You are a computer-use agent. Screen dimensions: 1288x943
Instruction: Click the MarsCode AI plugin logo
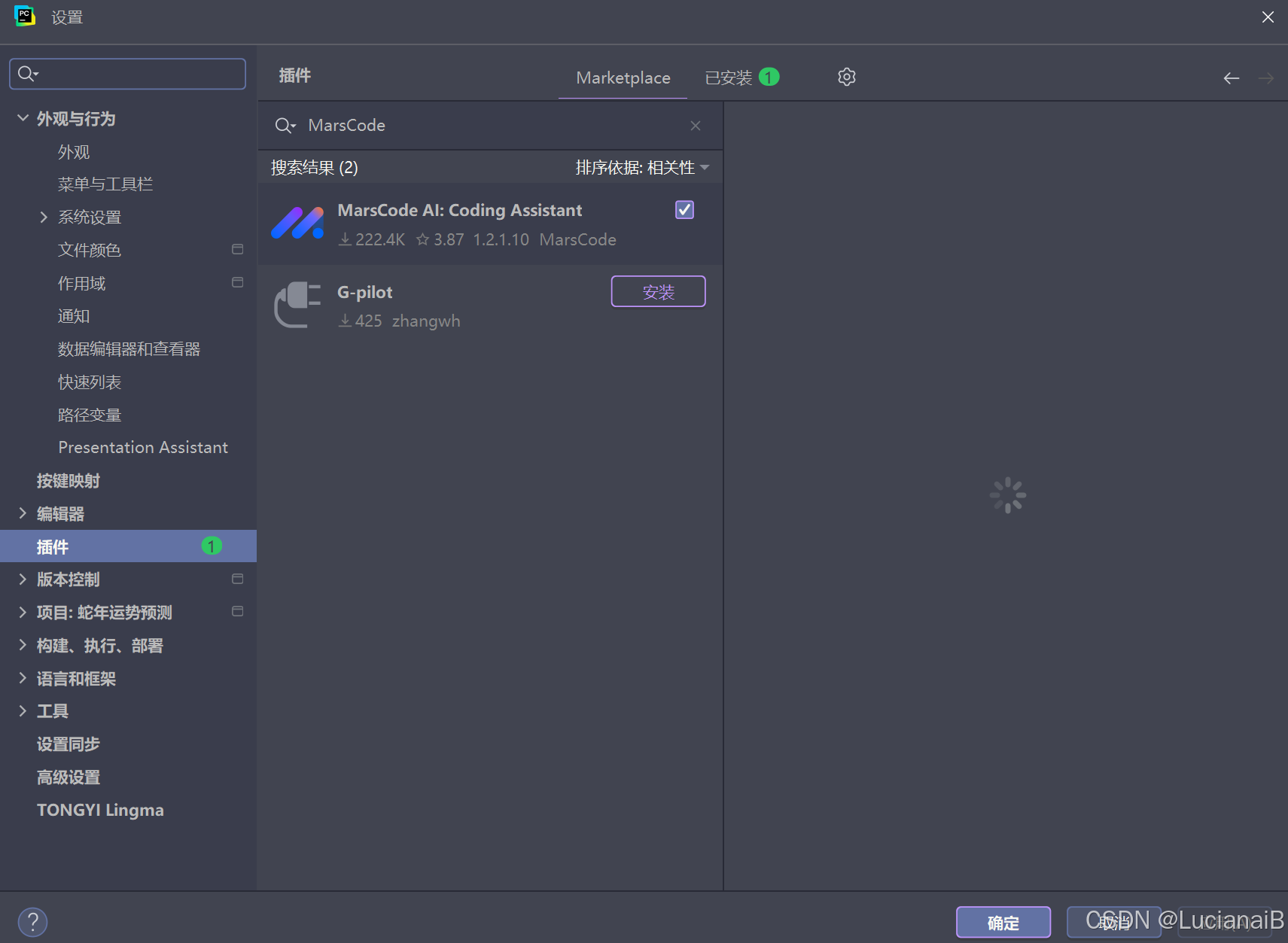[297, 223]
